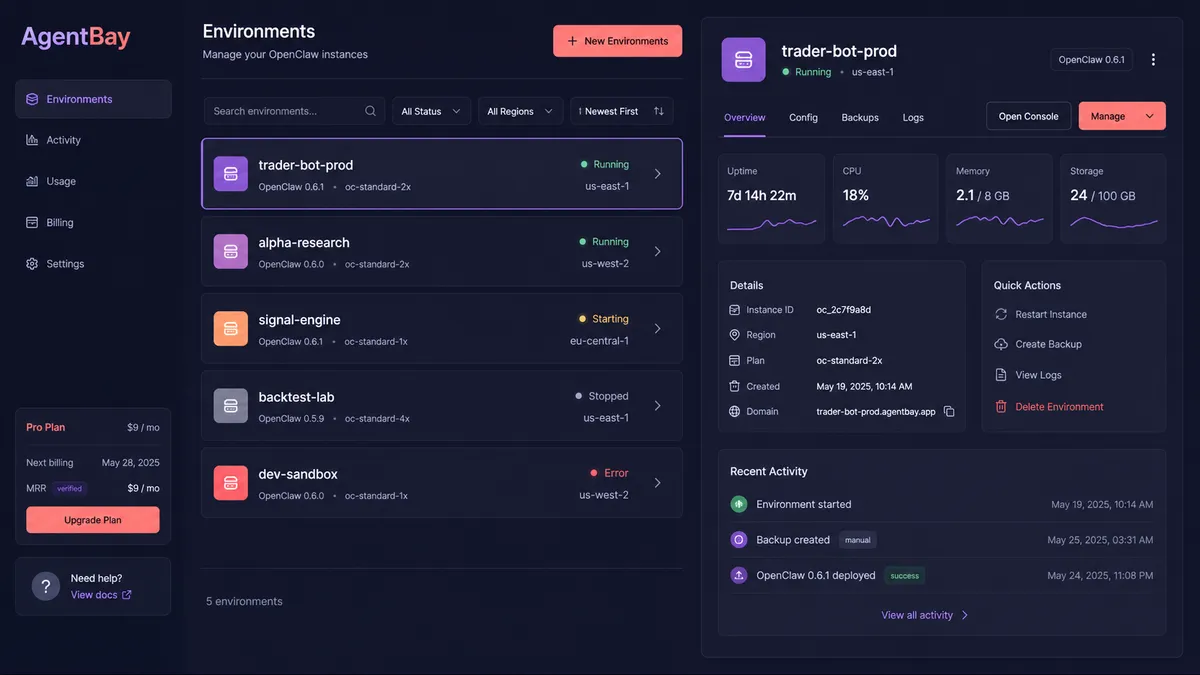Expand alpha-research row chevron
Viewport: 1200px width, 675px height.
pos(657,251)
